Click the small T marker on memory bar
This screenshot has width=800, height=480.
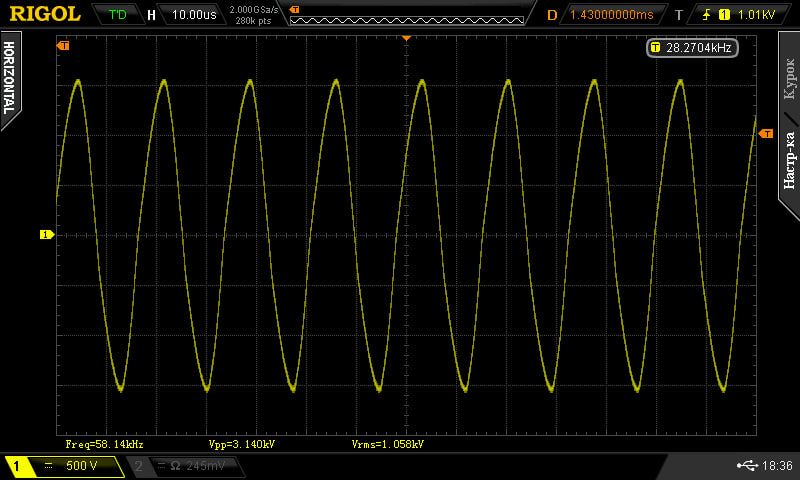(294, 10)
